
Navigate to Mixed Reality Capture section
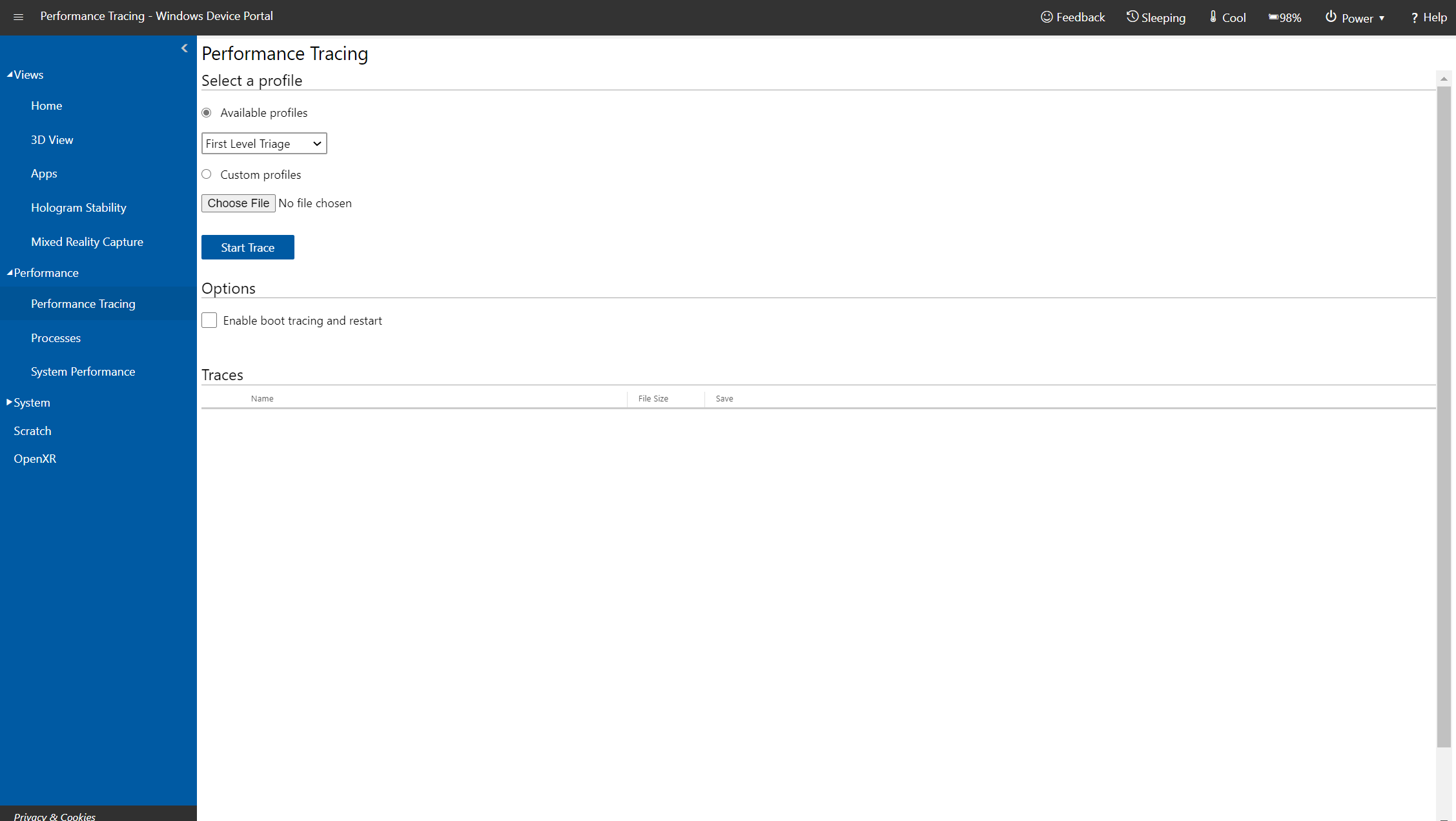87,241
